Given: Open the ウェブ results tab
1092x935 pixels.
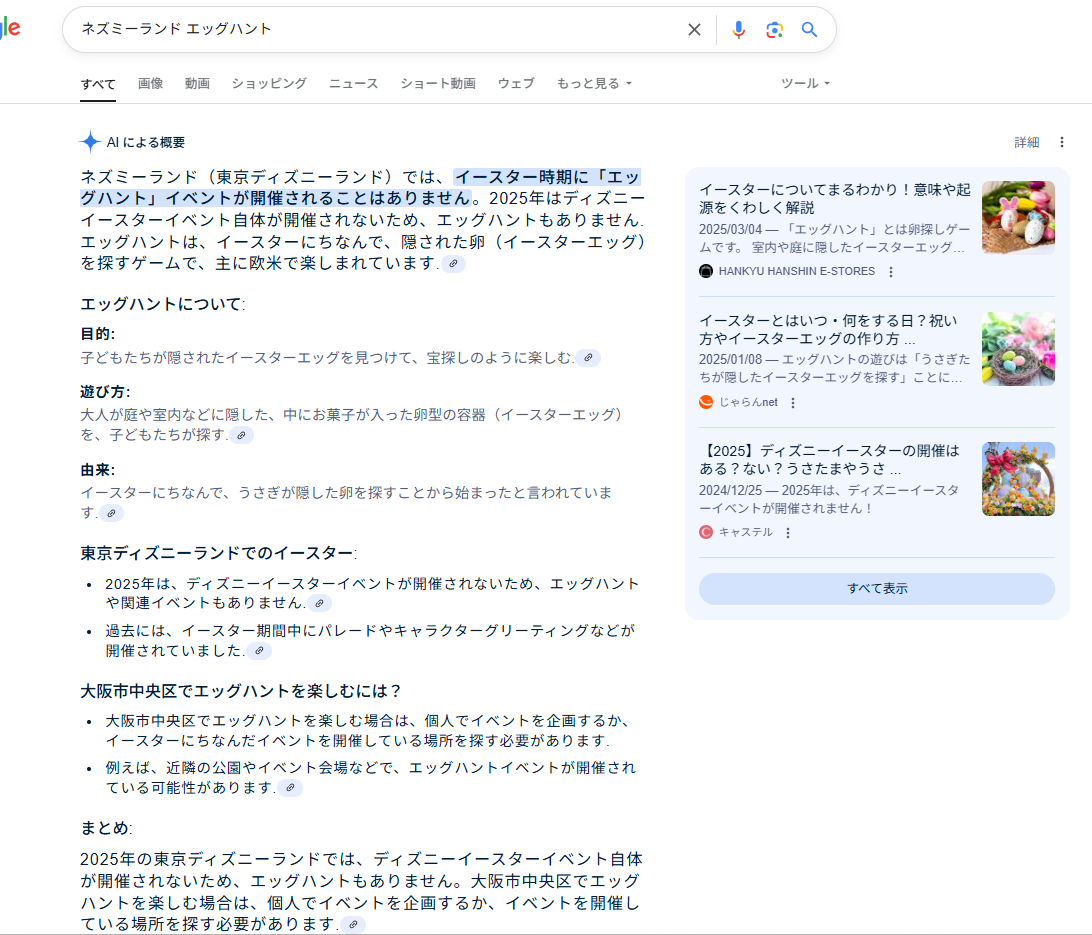Looking at the screenshot, I should [x=516, y=84].
